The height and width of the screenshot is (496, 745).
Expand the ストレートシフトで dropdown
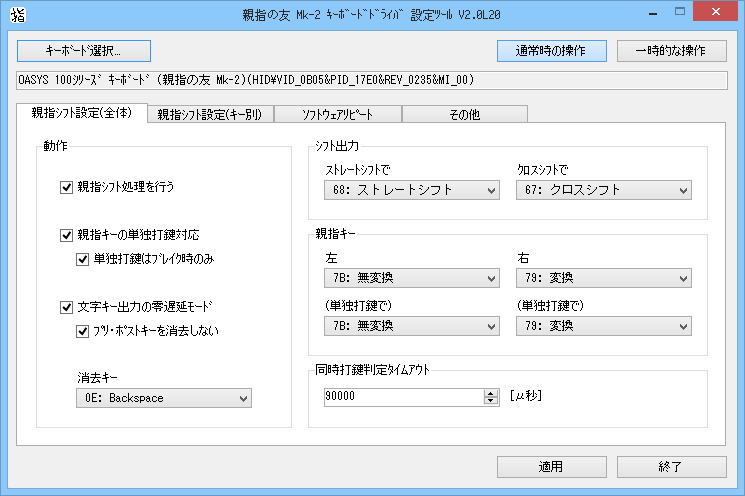411,190
